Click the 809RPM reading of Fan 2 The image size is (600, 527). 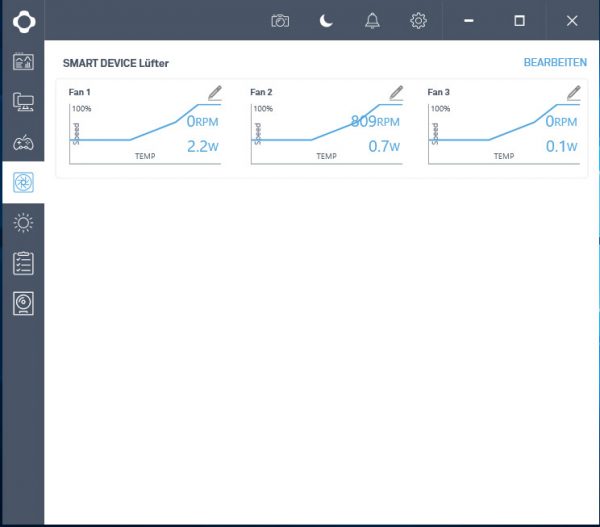375,122
